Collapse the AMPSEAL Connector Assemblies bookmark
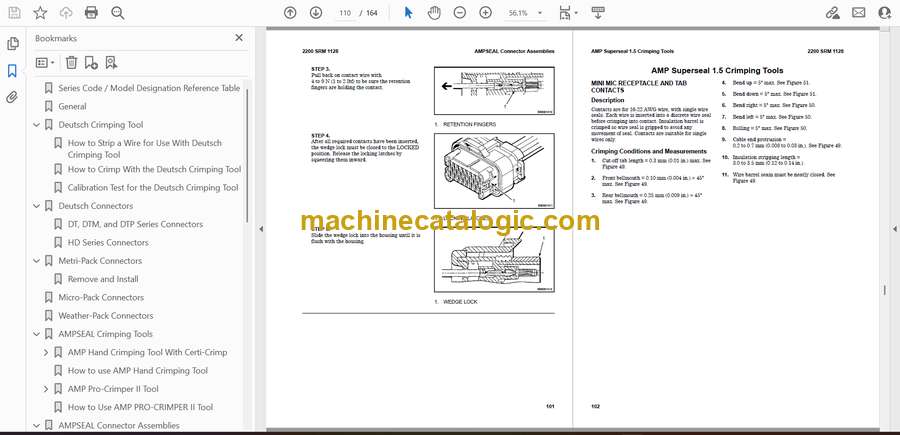Viewport: 900px width, 435px height. (x=37, y=425)
